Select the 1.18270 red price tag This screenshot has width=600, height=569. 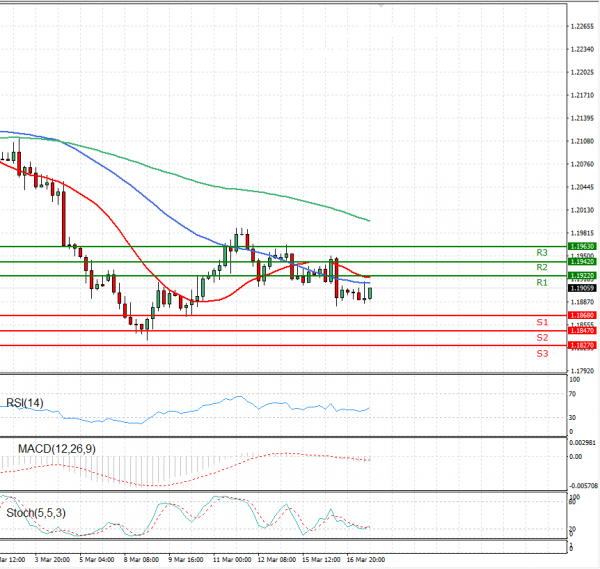(x=582, y=345)
